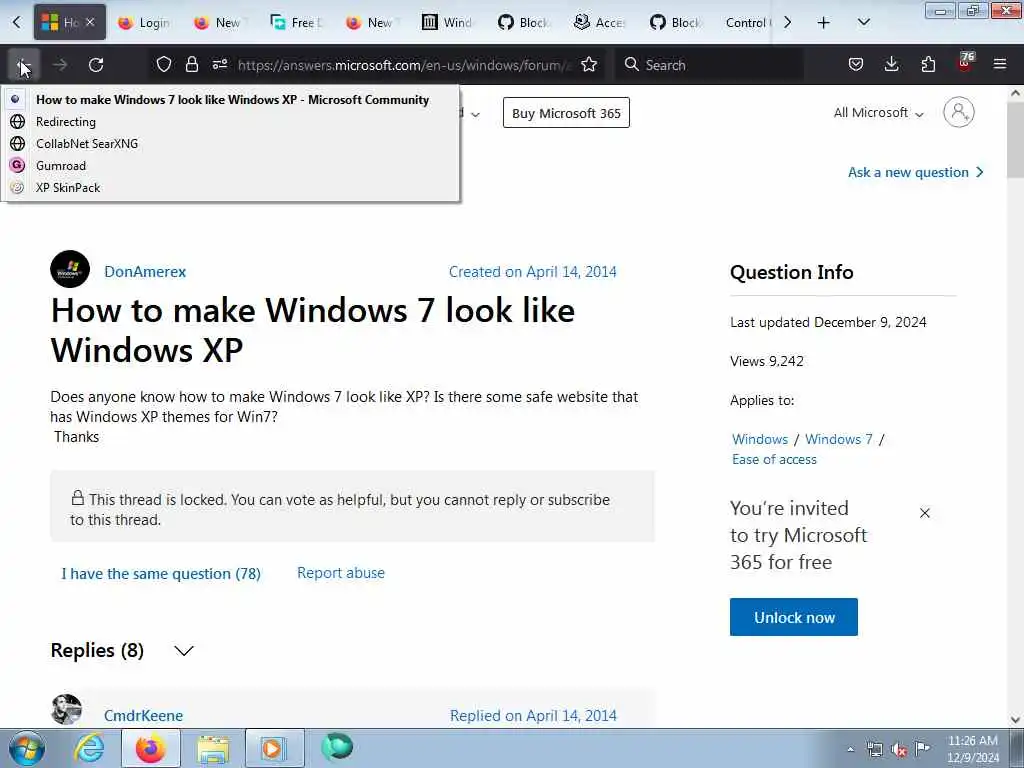
Task: Click the site security padlock icon
Action: [x=191, y=65]
